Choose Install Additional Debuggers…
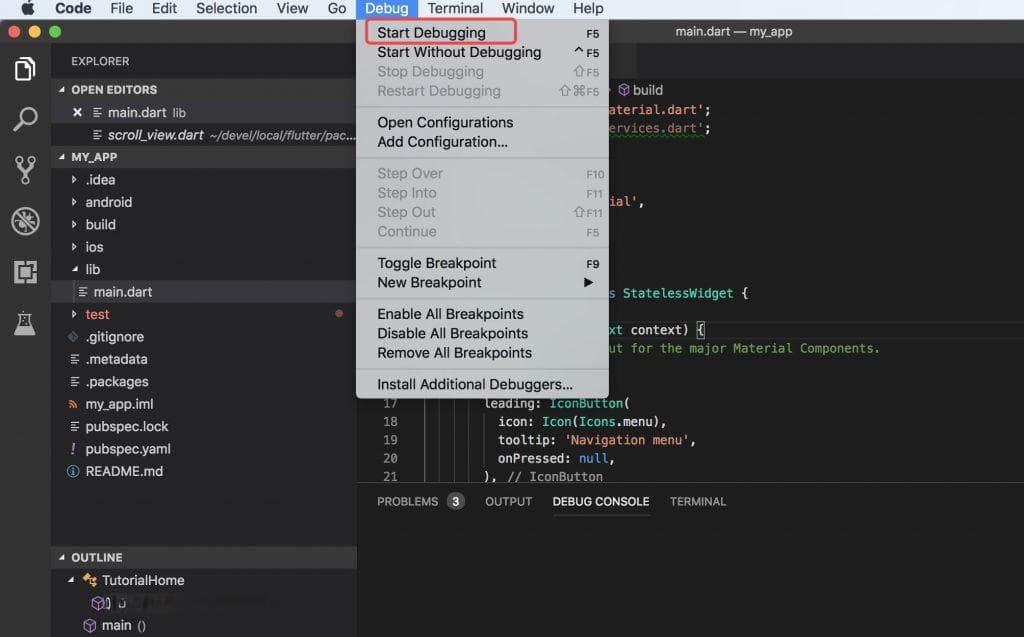 tap(483, 385)
